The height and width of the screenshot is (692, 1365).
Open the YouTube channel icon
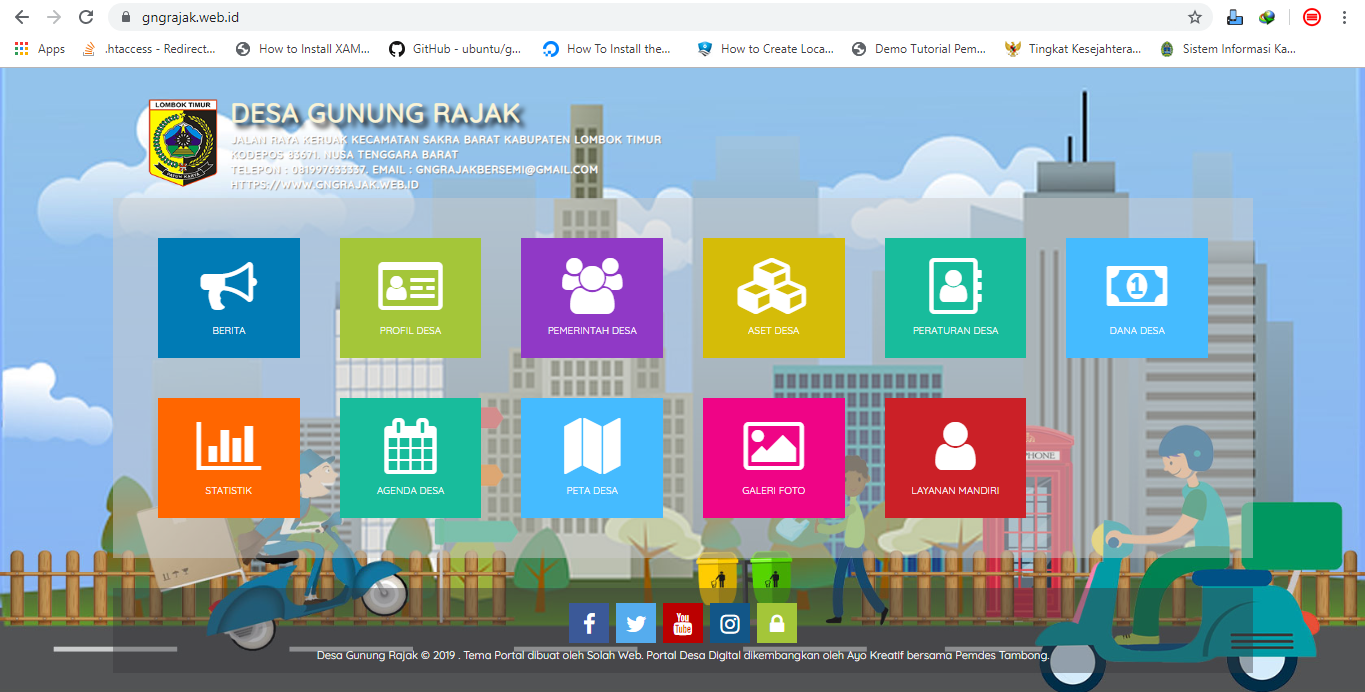[x=682, y=622]
